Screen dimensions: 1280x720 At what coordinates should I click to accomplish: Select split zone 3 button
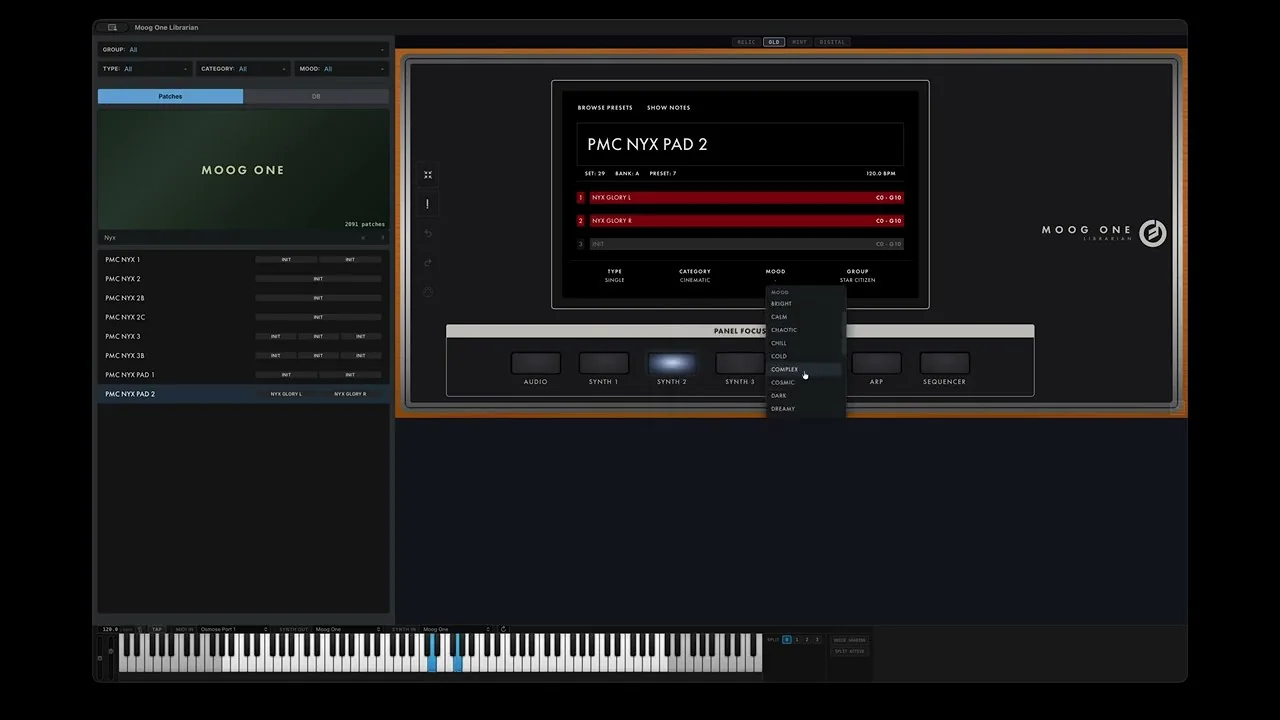[x=817, y=640]
